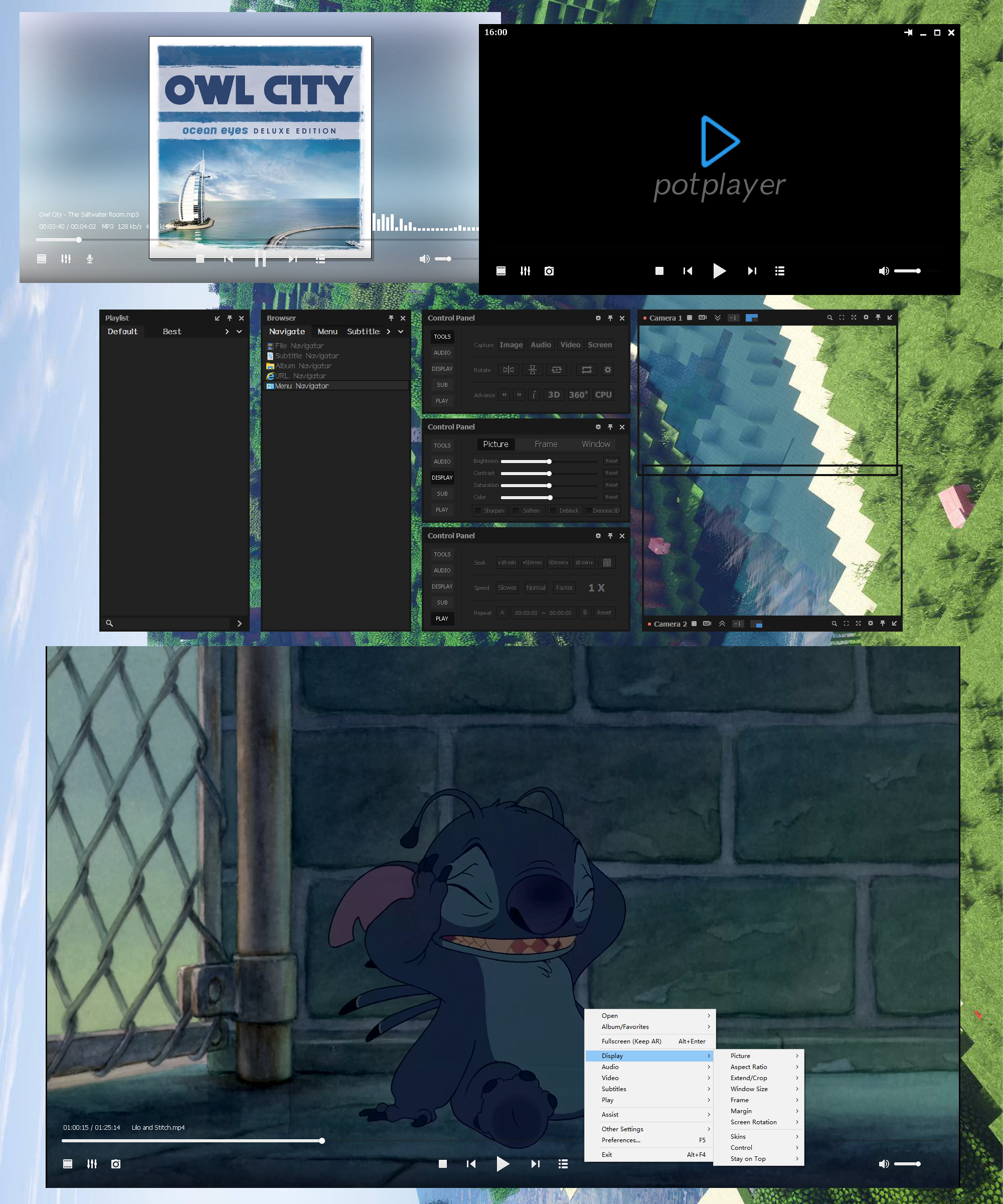
Task: Adjust the Contrast slider
Action: coord(549,474)
